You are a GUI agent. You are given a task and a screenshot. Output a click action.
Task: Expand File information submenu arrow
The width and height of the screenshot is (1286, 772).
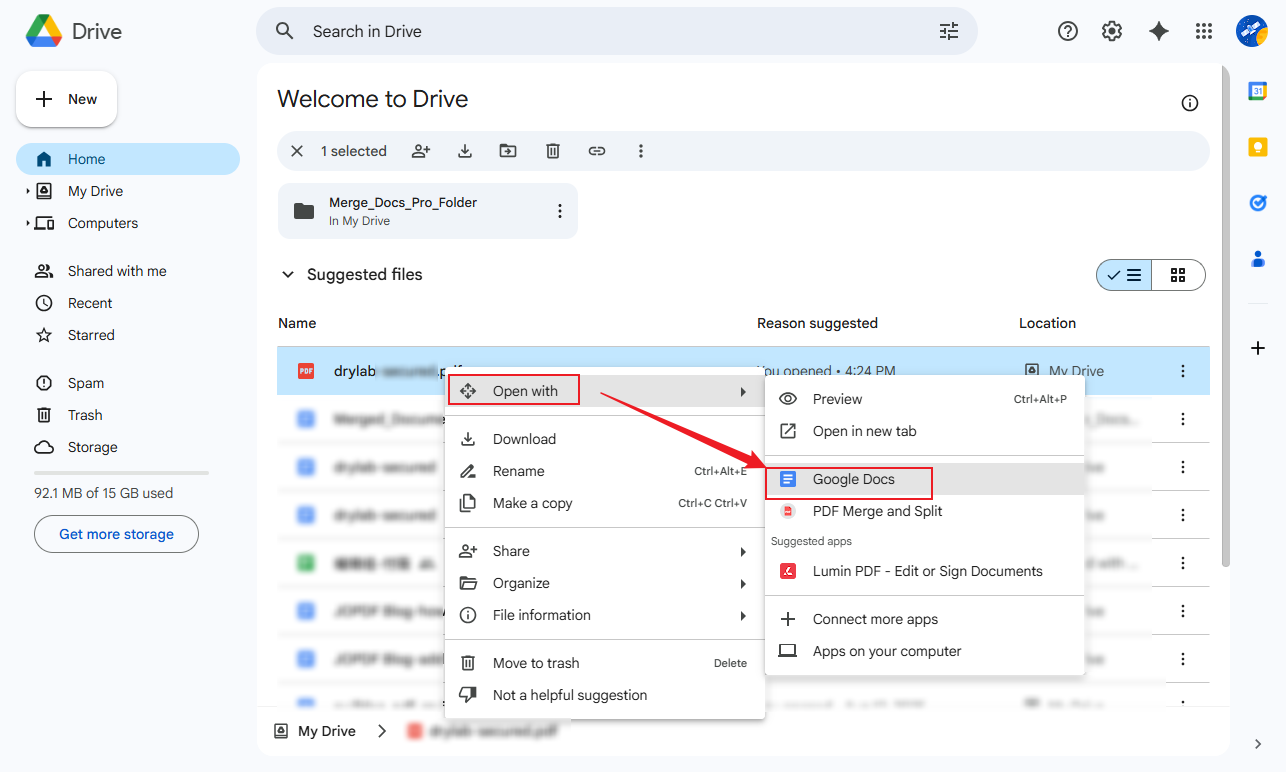click(x=743, y=615)
